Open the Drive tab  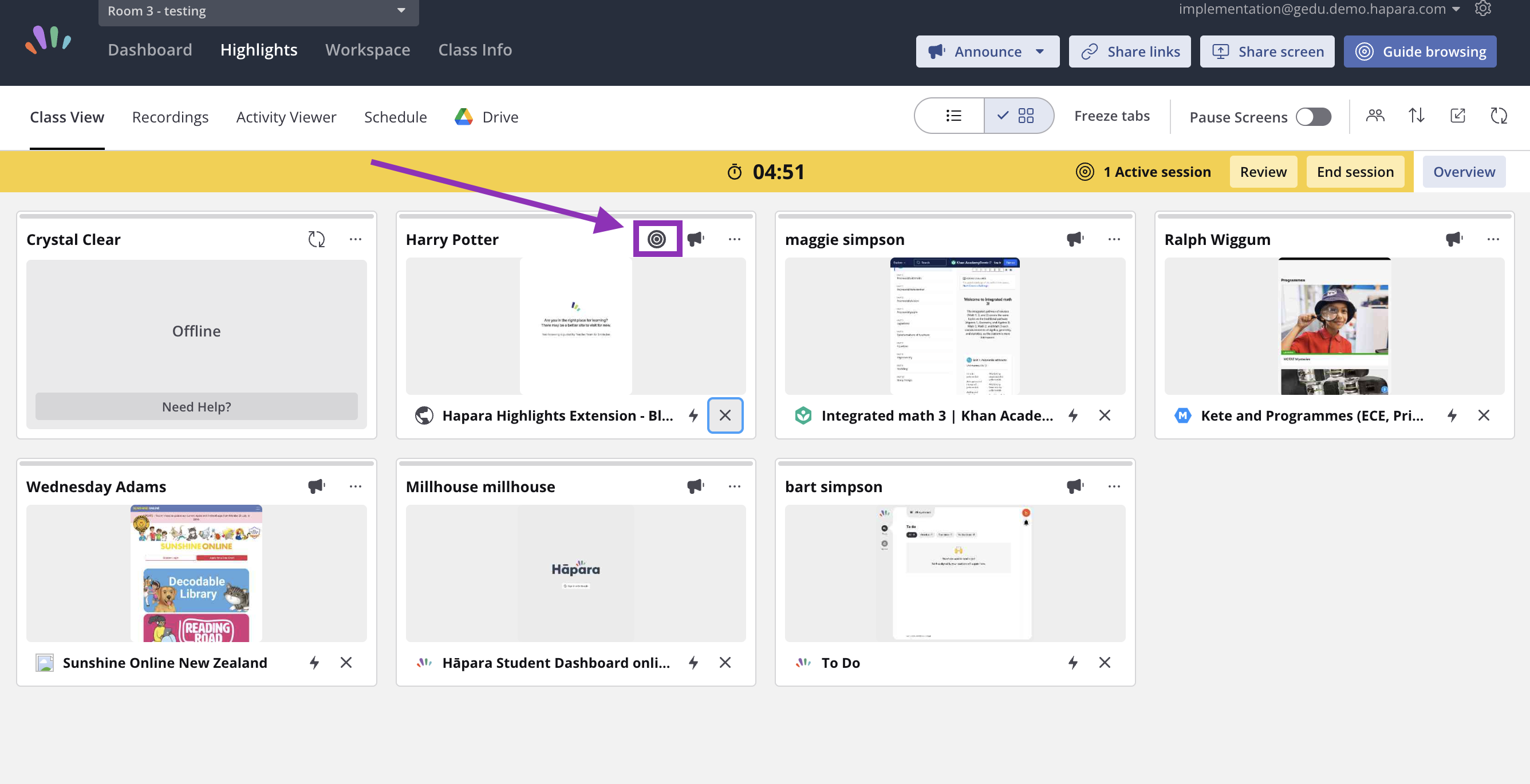click(x=487, y=117)
